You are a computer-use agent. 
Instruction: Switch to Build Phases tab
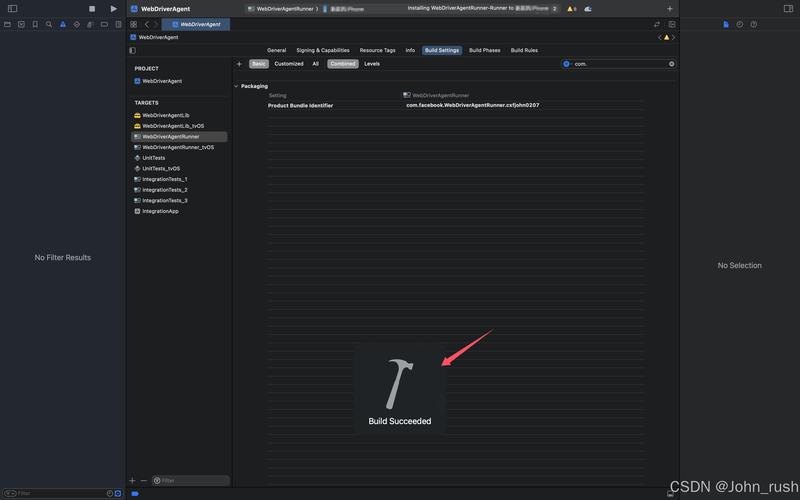click(x=485, y=51)
